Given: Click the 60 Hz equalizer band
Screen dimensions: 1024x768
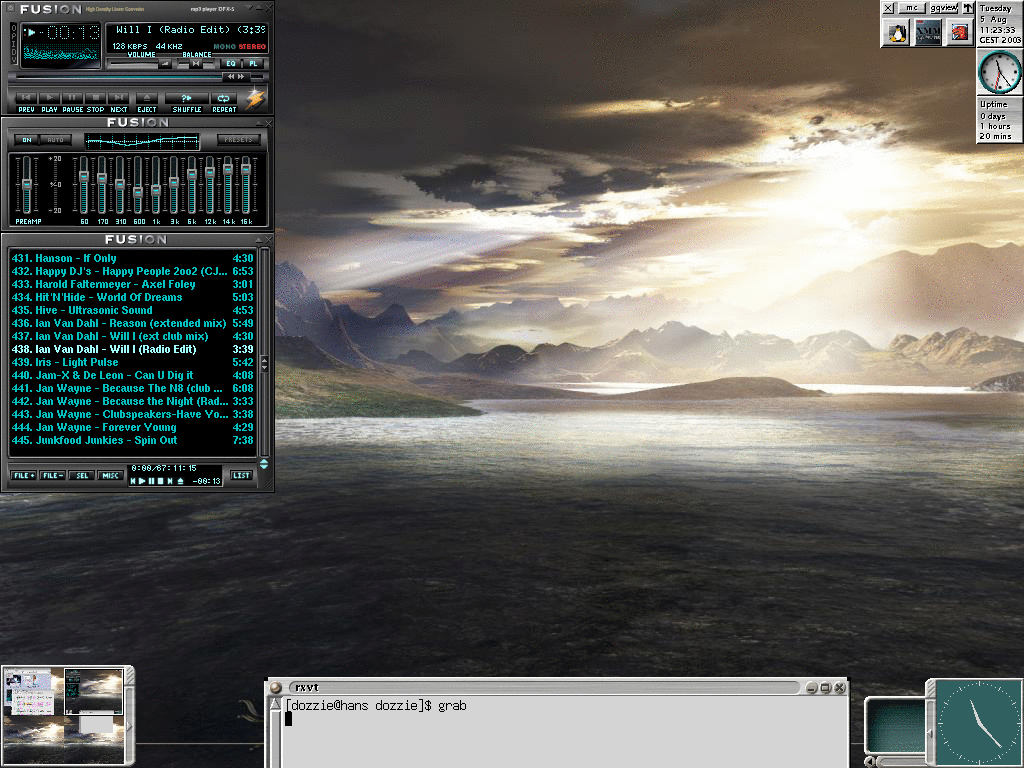Looking at the screenshot, I should click(x=84, y=185).
